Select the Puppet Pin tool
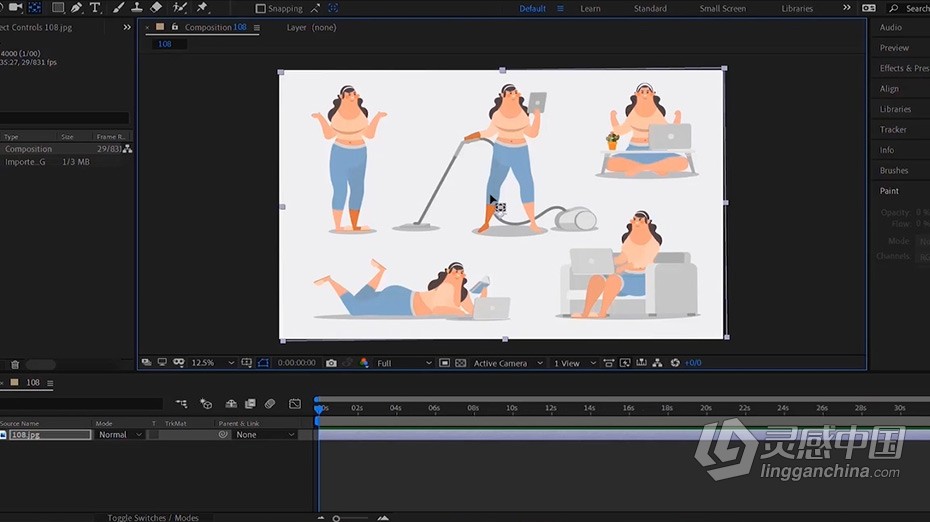The height and width of the screenshot is (522, 930). coord(202,8)
